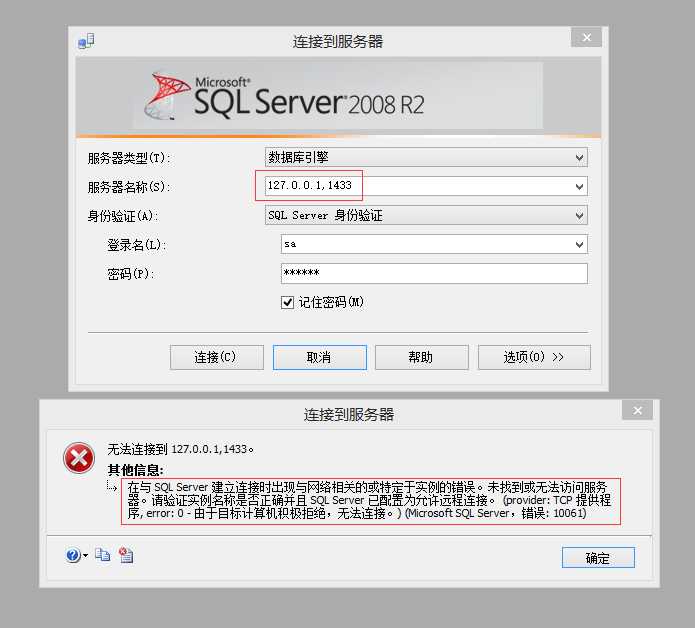Click the server icon in connect dialog title bar

click(x=86, y=41)
